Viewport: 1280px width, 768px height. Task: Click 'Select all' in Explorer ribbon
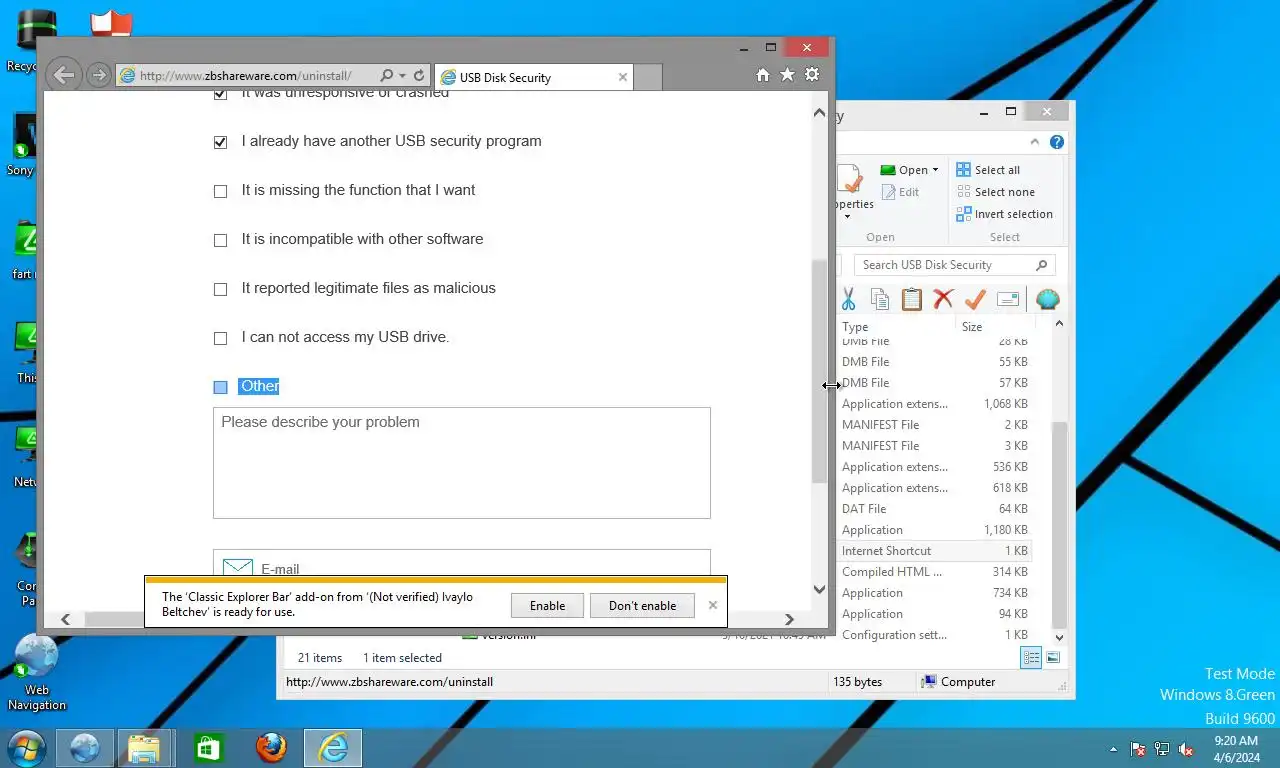click(x=988, y=170)
